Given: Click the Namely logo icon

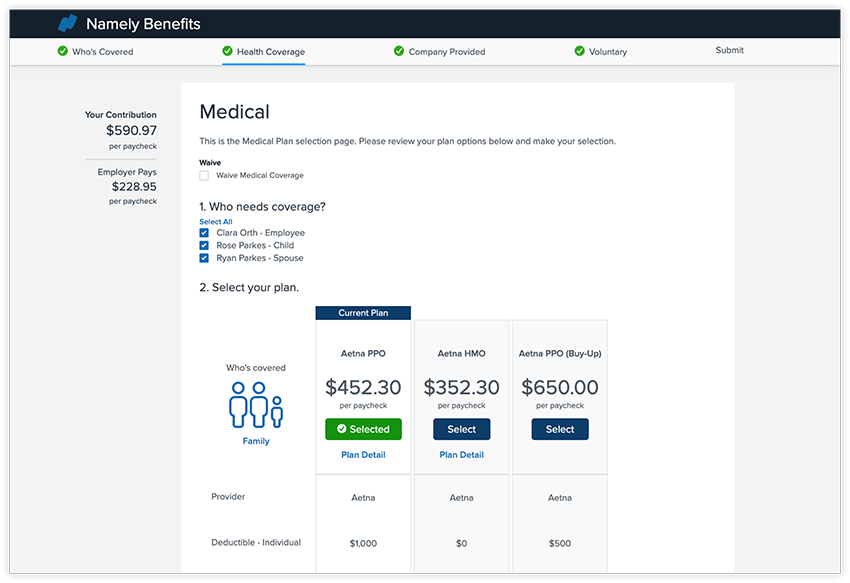Looking at the screenshot, I should point(66,22).
